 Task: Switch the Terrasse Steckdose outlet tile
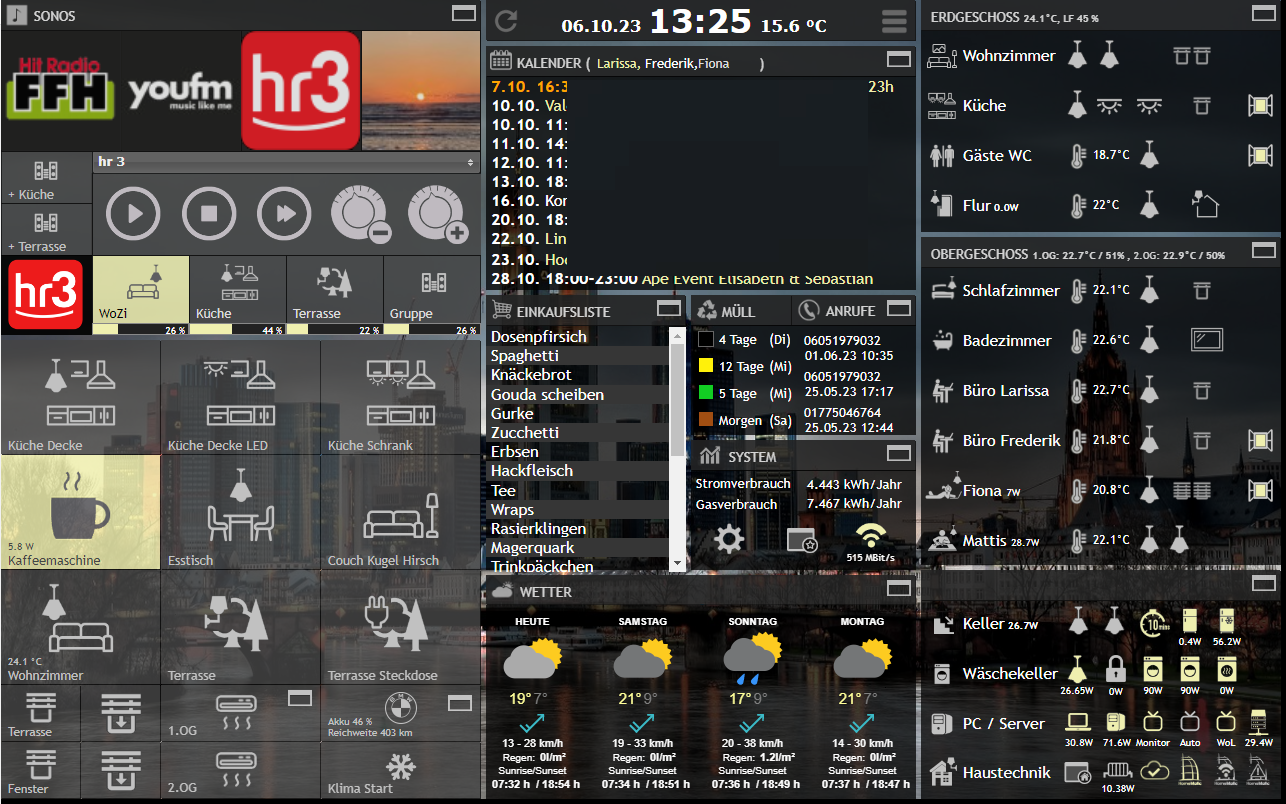pyautogui.click(x=400, y=626)
